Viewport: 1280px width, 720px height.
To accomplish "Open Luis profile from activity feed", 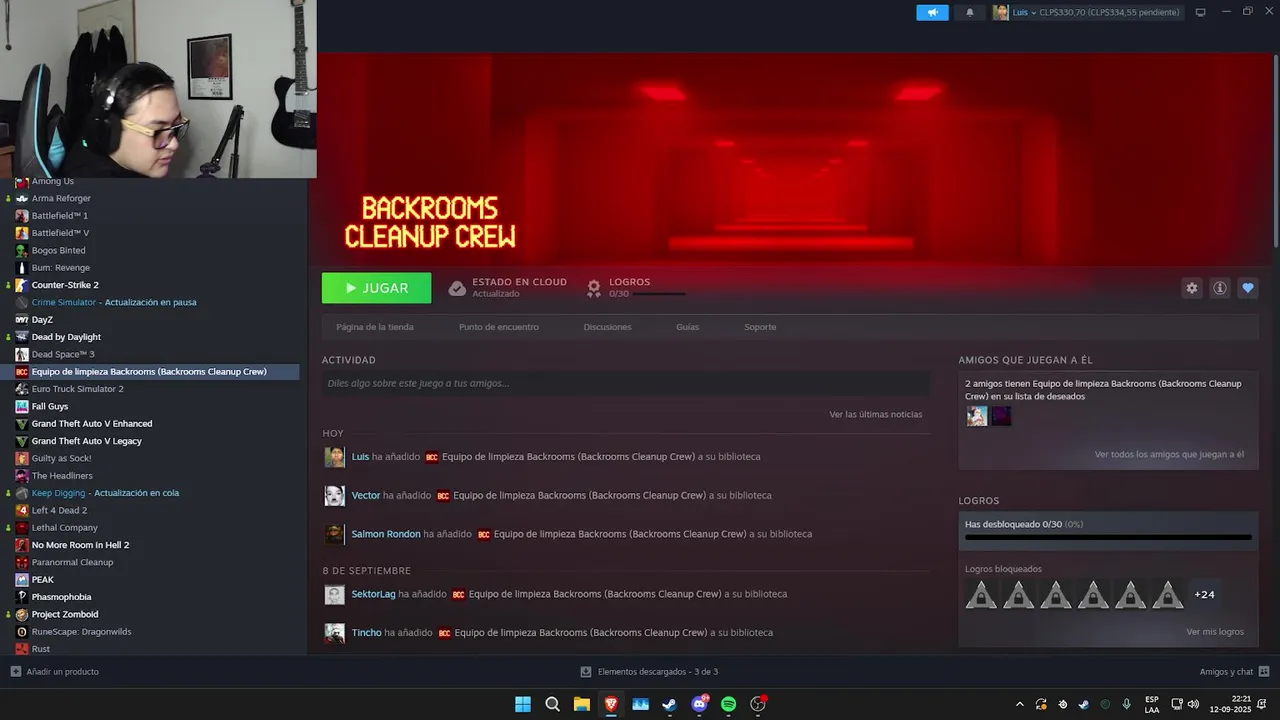I will [x=360, y=457].
